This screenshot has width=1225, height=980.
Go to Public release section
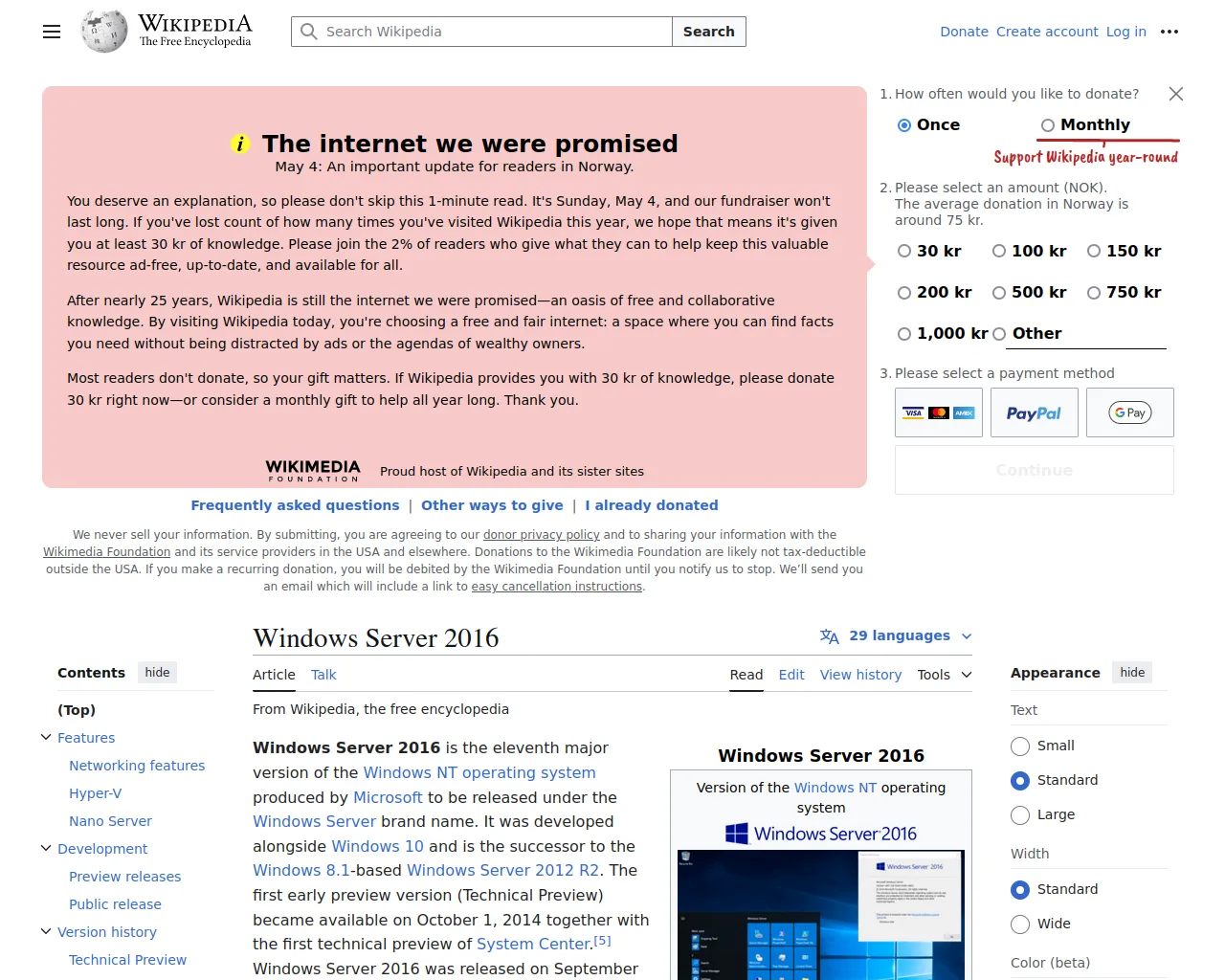115,904
